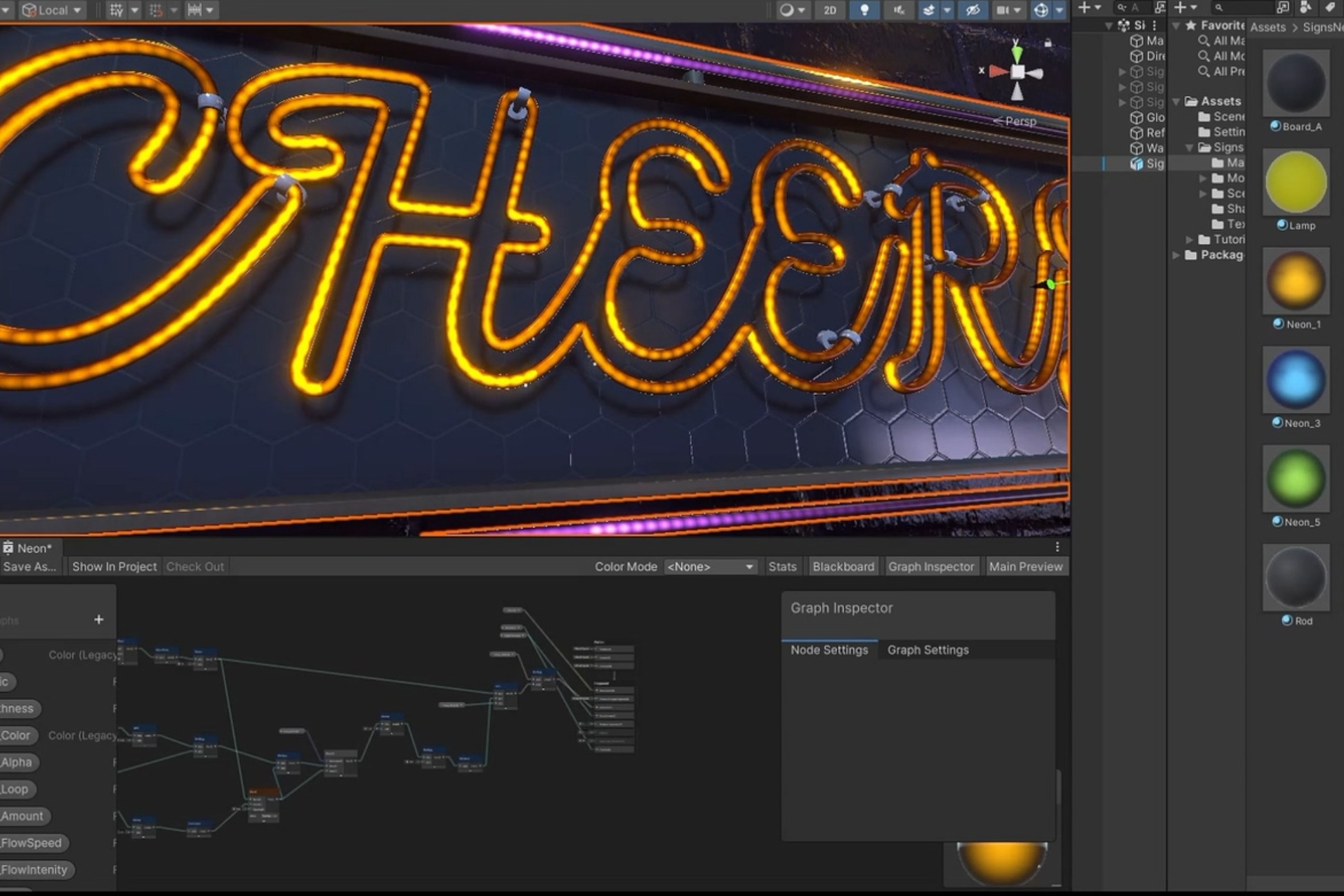Select the Settin folder under Assets
The image size is (1344, 896).
pos(1221,132)
